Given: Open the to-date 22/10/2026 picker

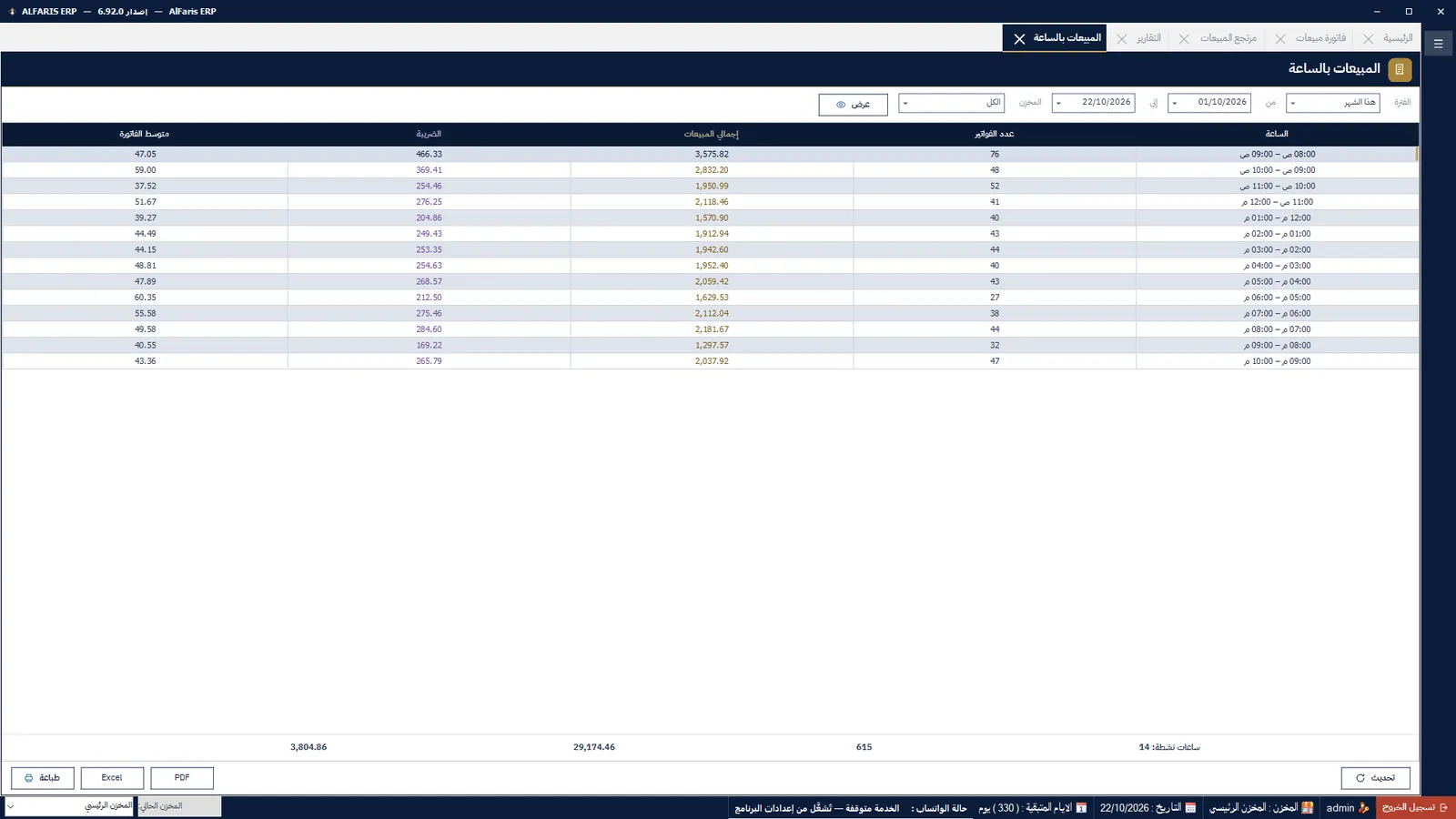Looking at the screenshot, I should [1093, 103].
